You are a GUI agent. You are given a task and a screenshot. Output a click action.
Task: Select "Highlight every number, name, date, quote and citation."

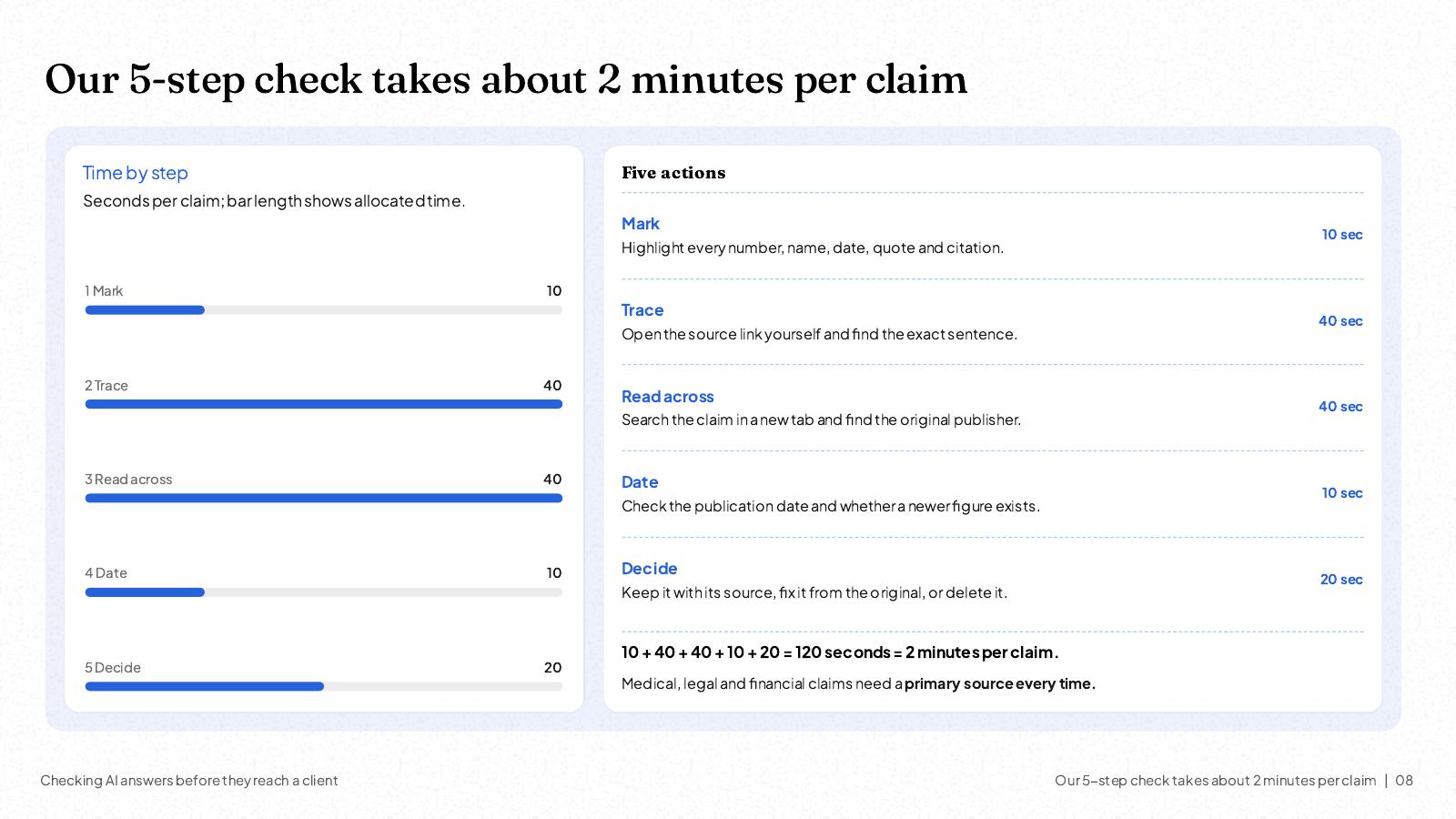(813, 248)
